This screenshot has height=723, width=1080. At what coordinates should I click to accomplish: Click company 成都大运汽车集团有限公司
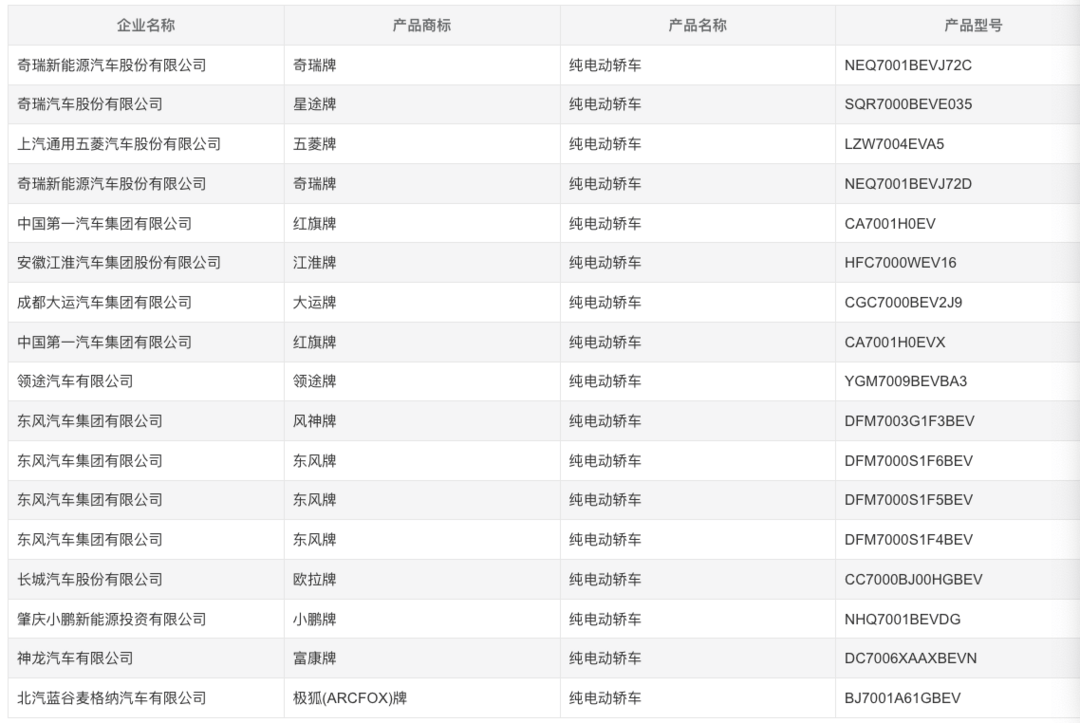pyautogui.click(x=104, y=303)
